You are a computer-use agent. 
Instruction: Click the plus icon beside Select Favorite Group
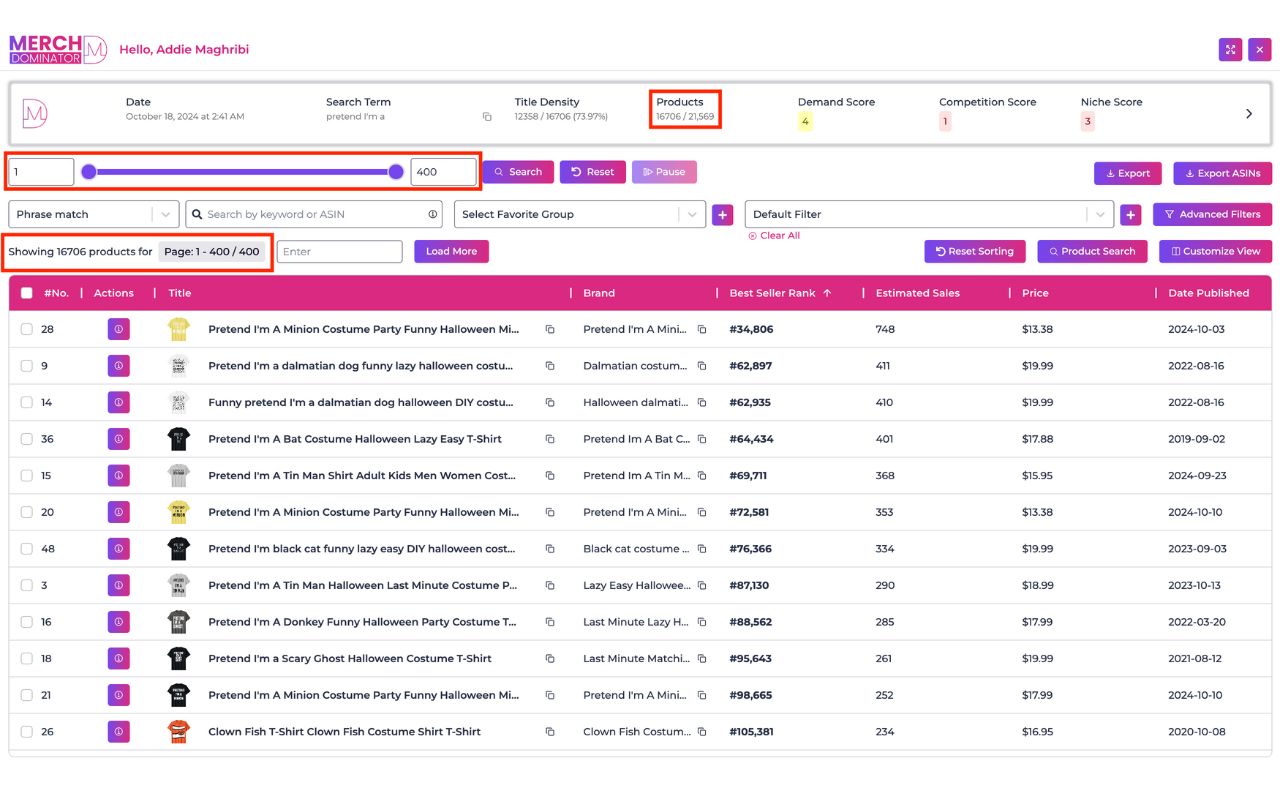coord(722,214)
